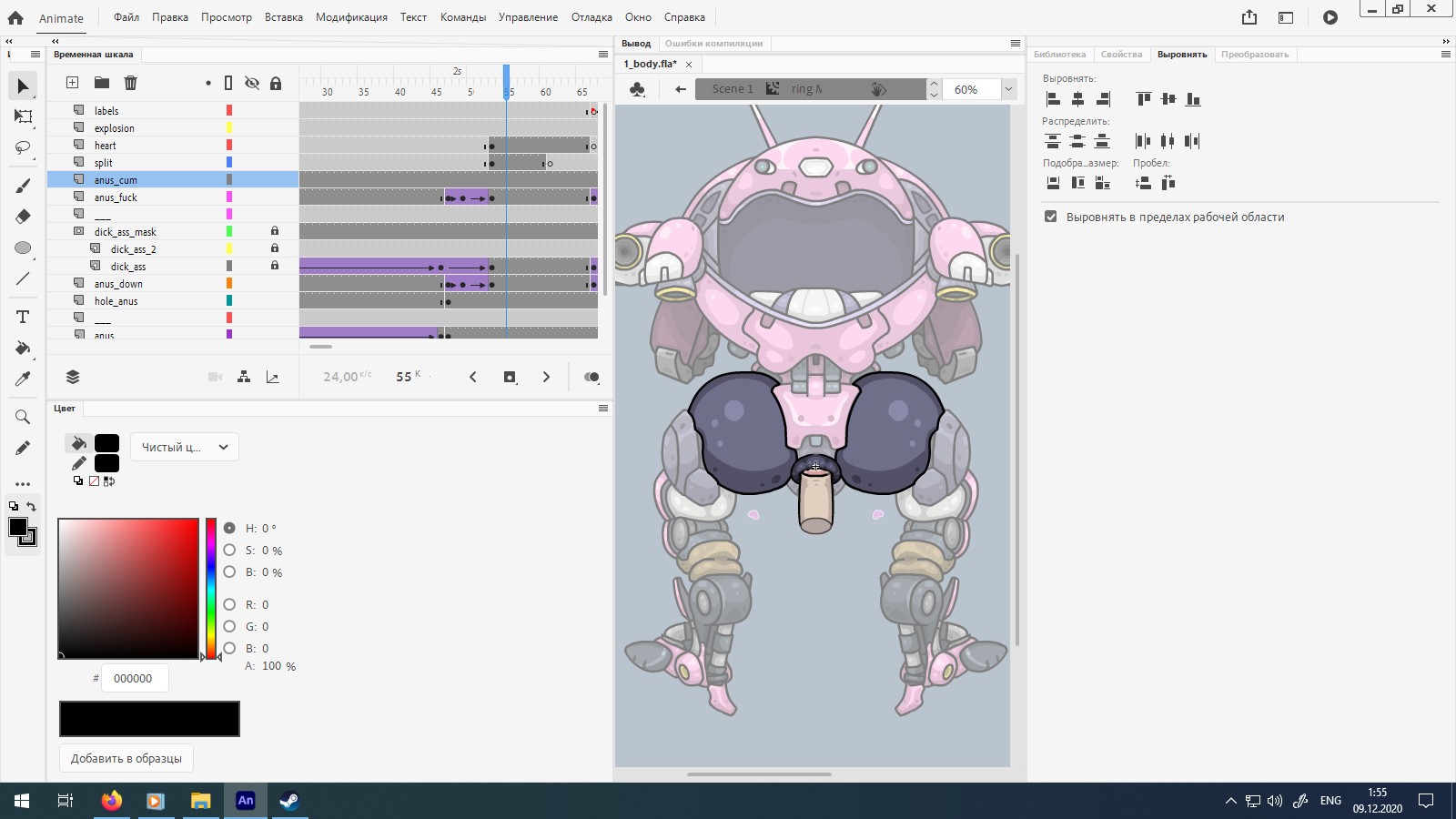
Task: Distribute objects by top edge
Action: [1053, 141]
